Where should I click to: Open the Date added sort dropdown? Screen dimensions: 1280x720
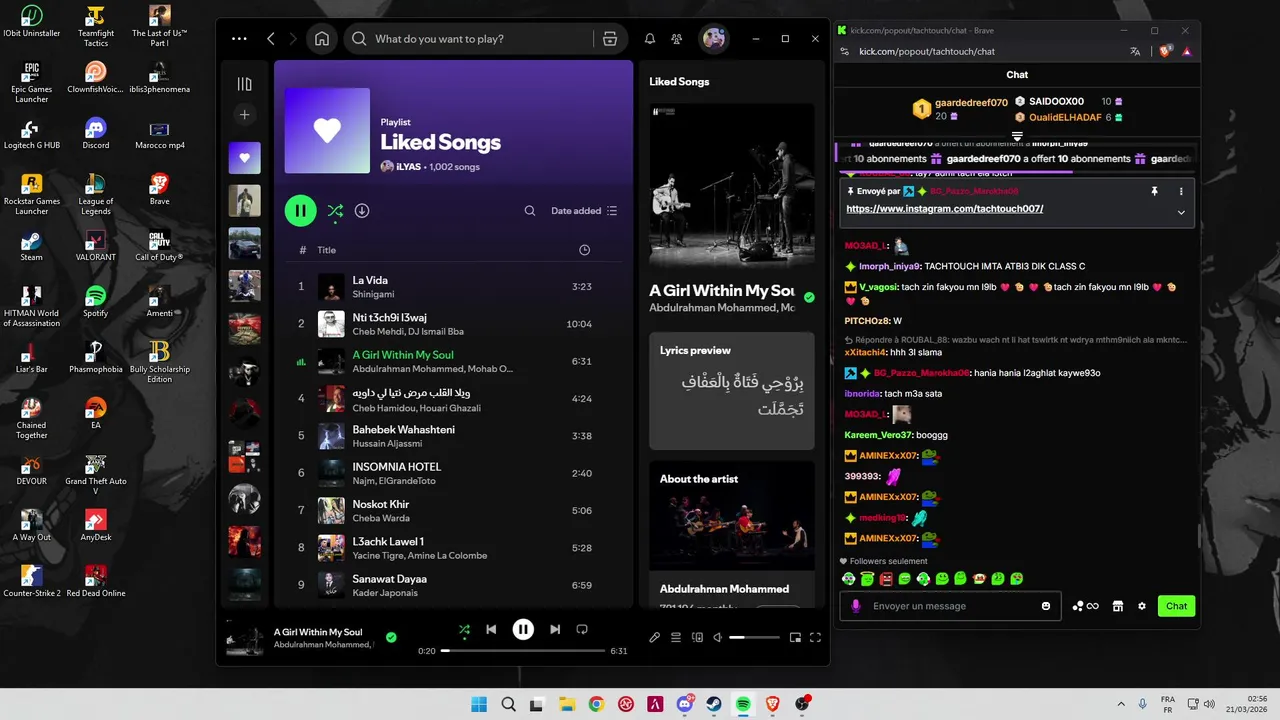(584, 211)
